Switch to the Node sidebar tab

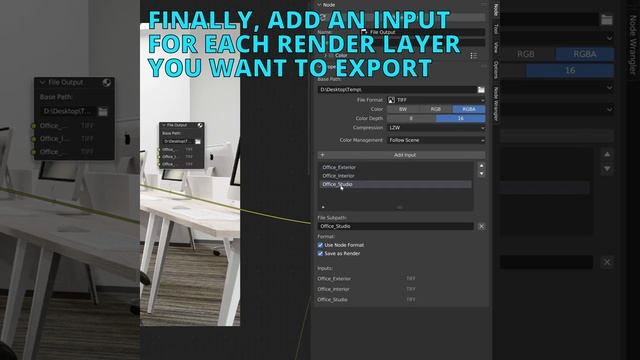tap(496, 9)
